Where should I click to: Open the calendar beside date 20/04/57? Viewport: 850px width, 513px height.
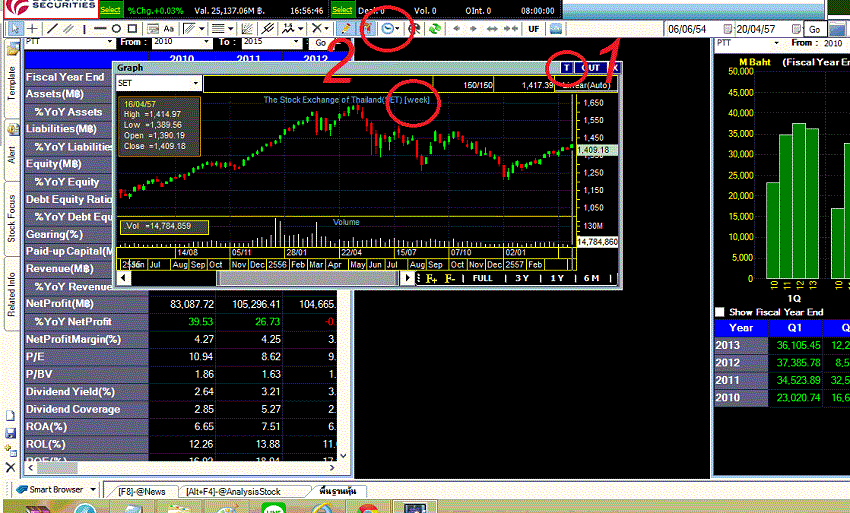[x=795, y=29]
